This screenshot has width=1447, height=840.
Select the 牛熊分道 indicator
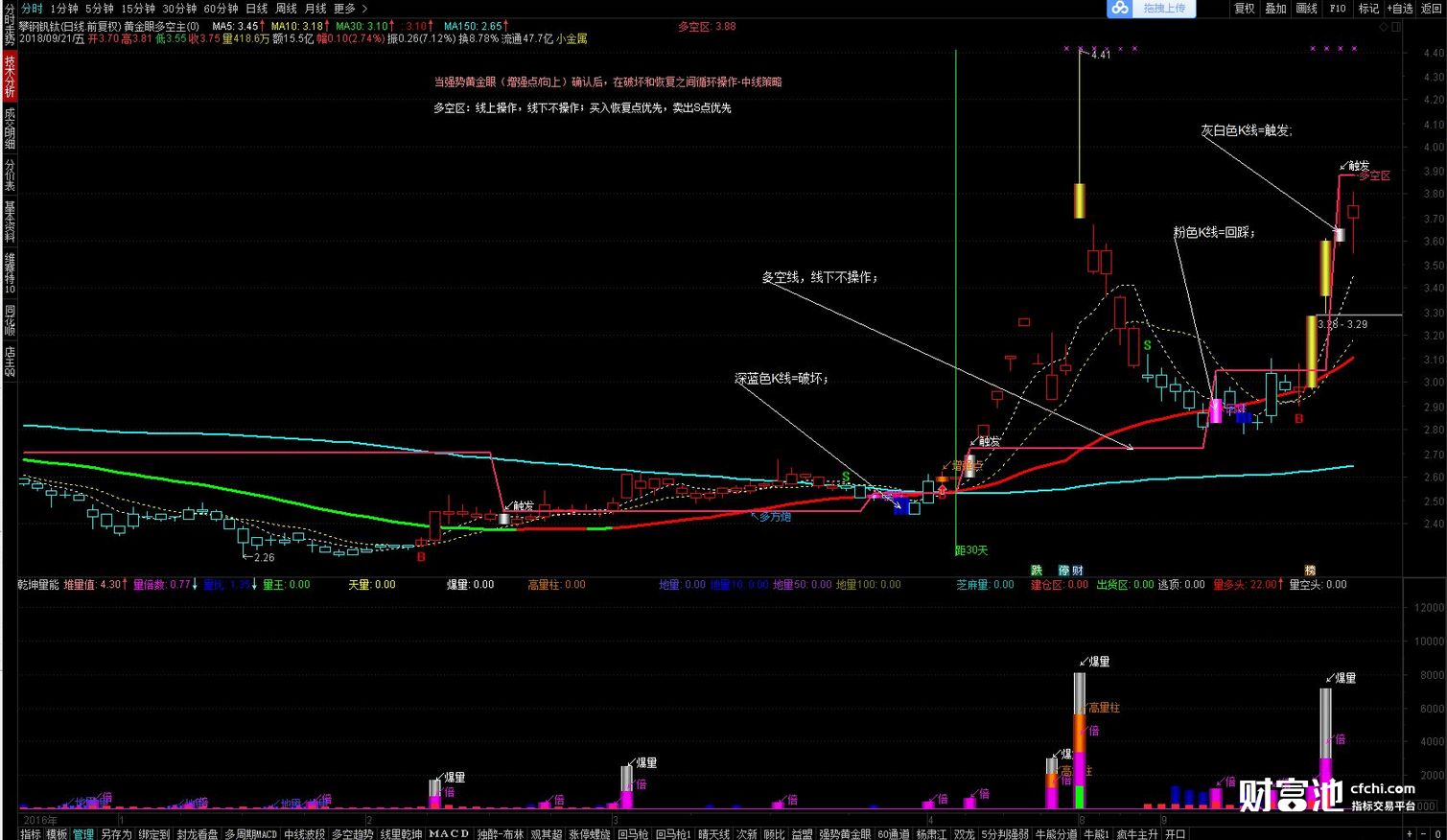pos(1056,834)
